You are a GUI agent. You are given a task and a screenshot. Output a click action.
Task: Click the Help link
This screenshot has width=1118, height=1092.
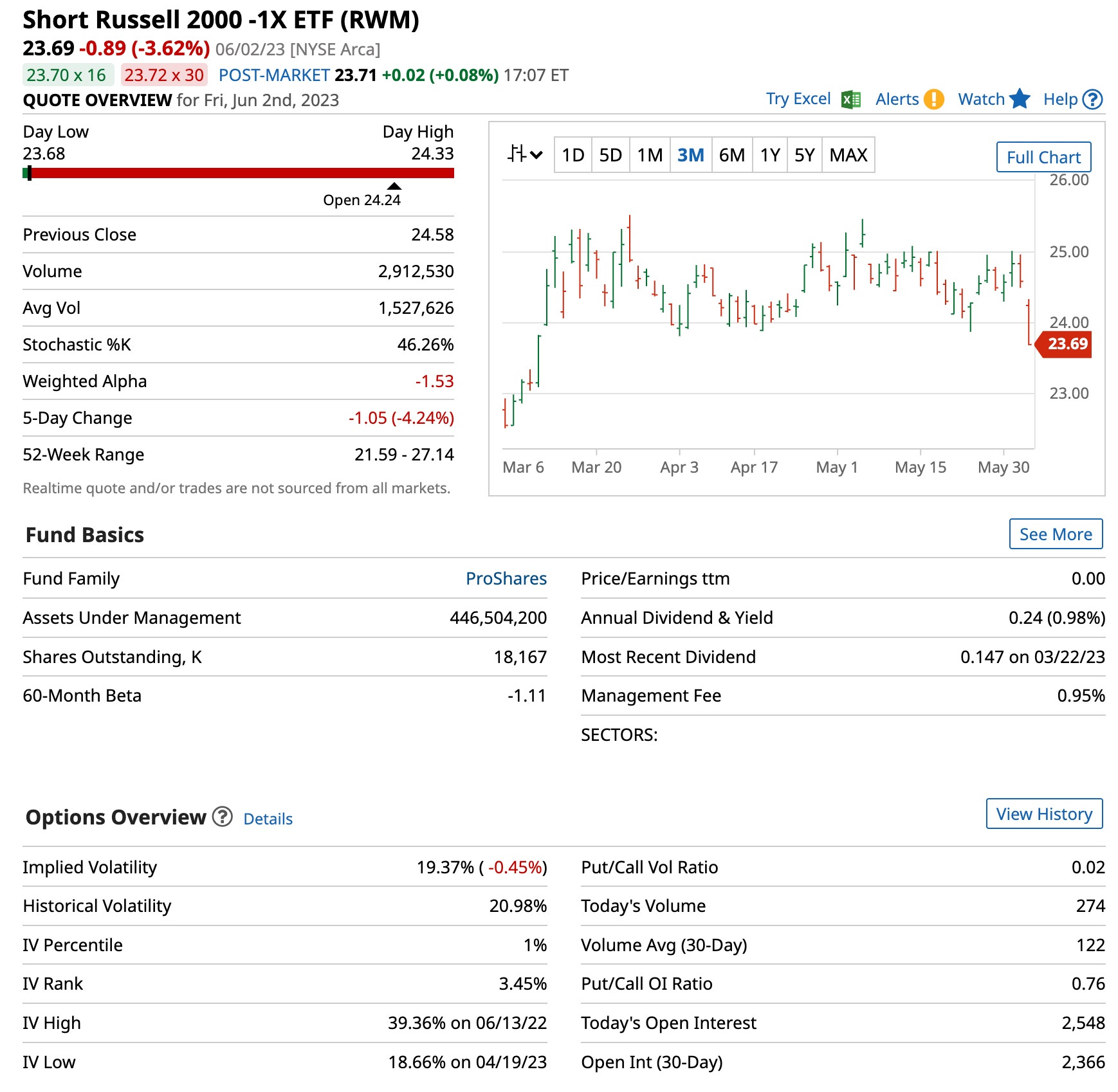(1060, 99)
